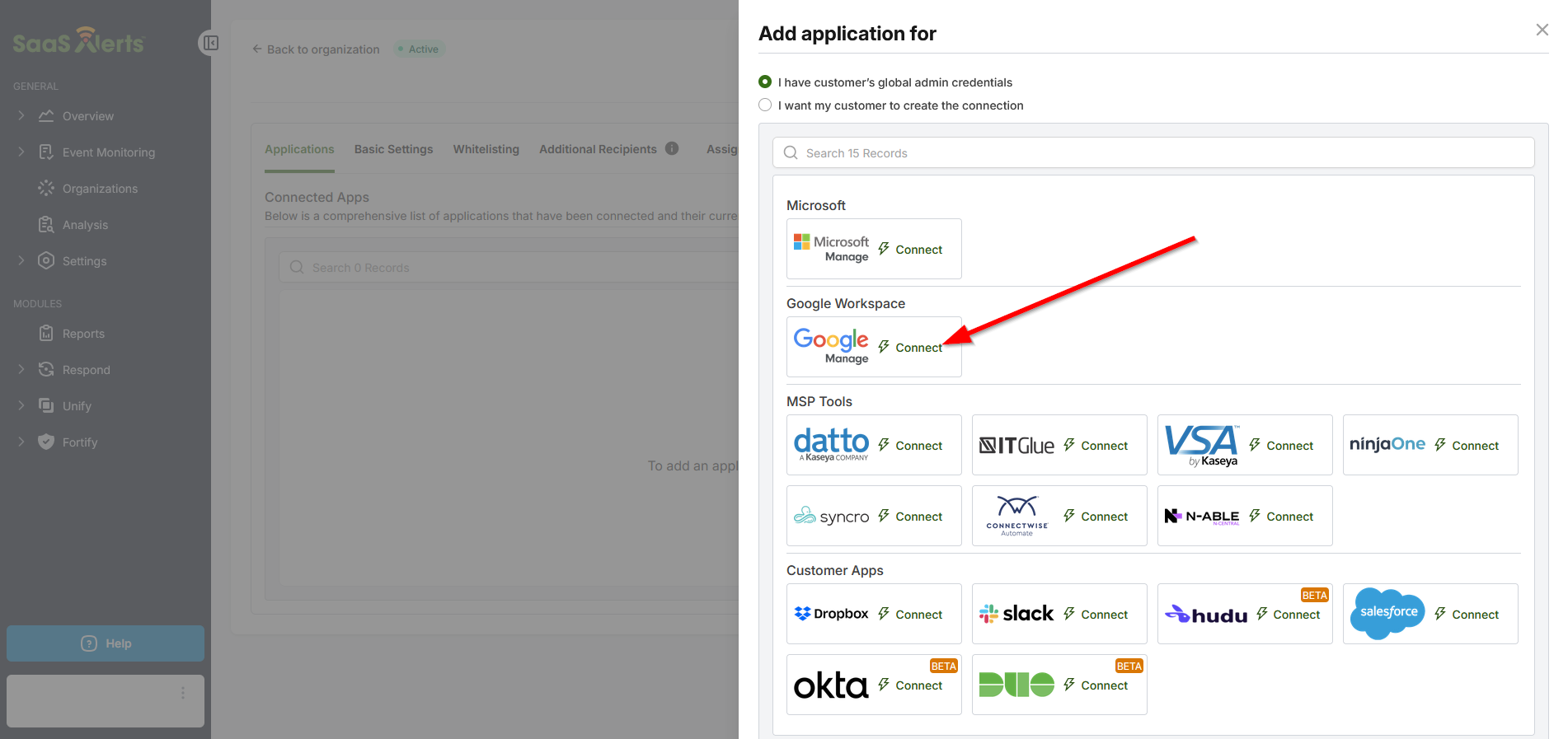Connect the Google Workspace application
The height and width of the screenshot is (739, 1568).
pyautogui.click(x=910, y=348)
